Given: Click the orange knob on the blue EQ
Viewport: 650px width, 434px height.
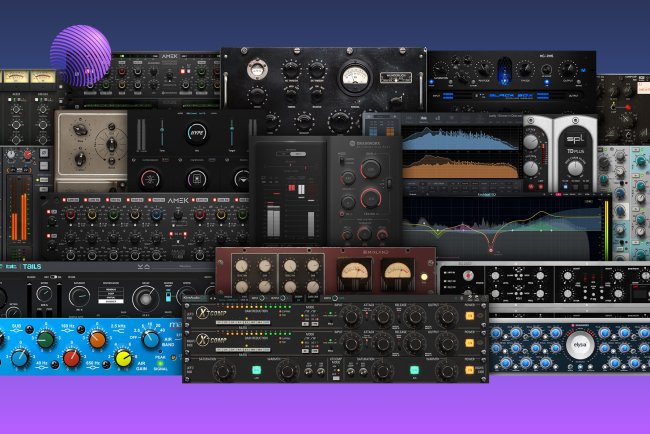Looking at the screenshot, I should pyautogui.click(x=97, y=339).
